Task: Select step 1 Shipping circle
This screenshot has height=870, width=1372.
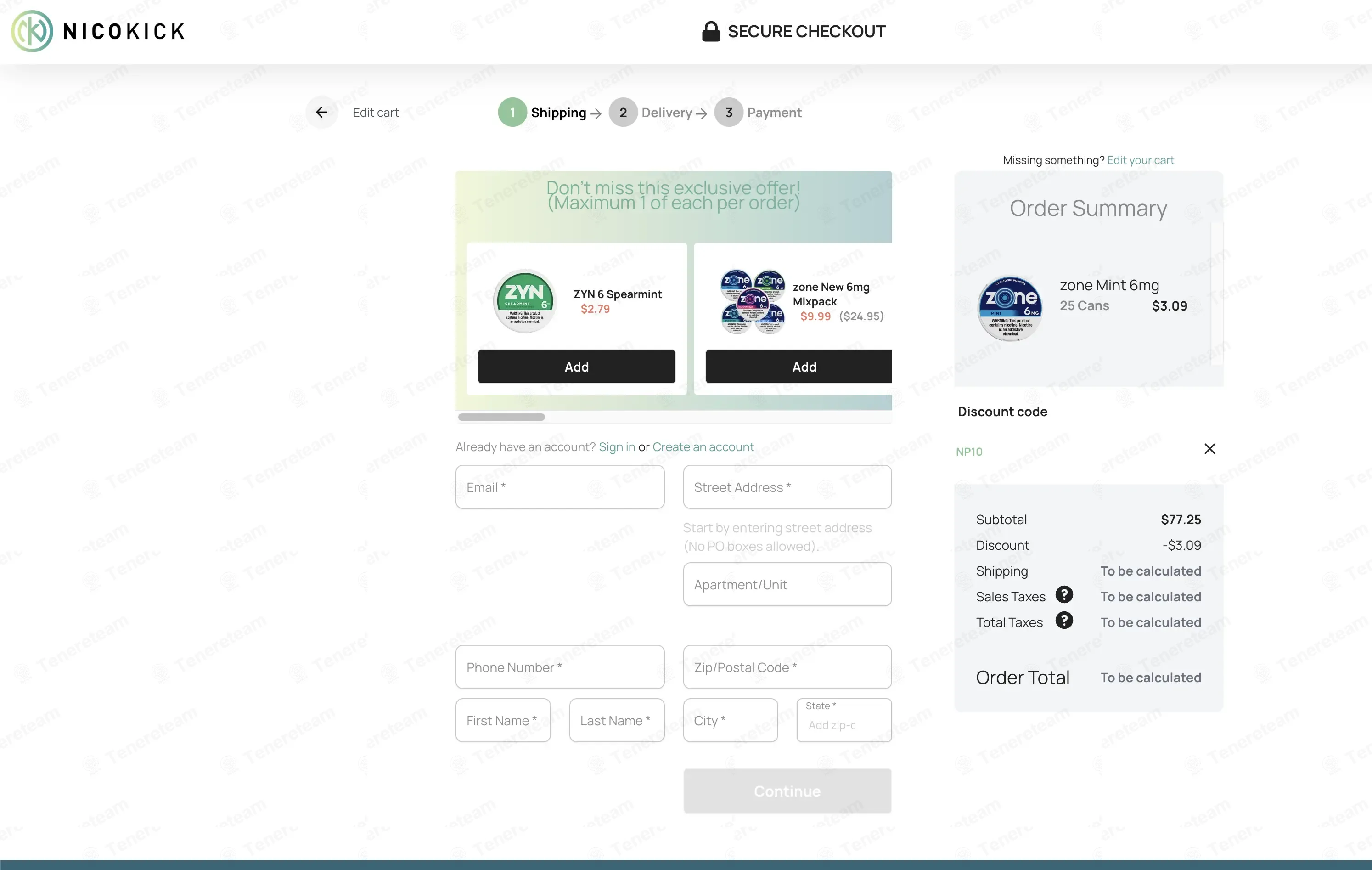Action: point(512,113)
